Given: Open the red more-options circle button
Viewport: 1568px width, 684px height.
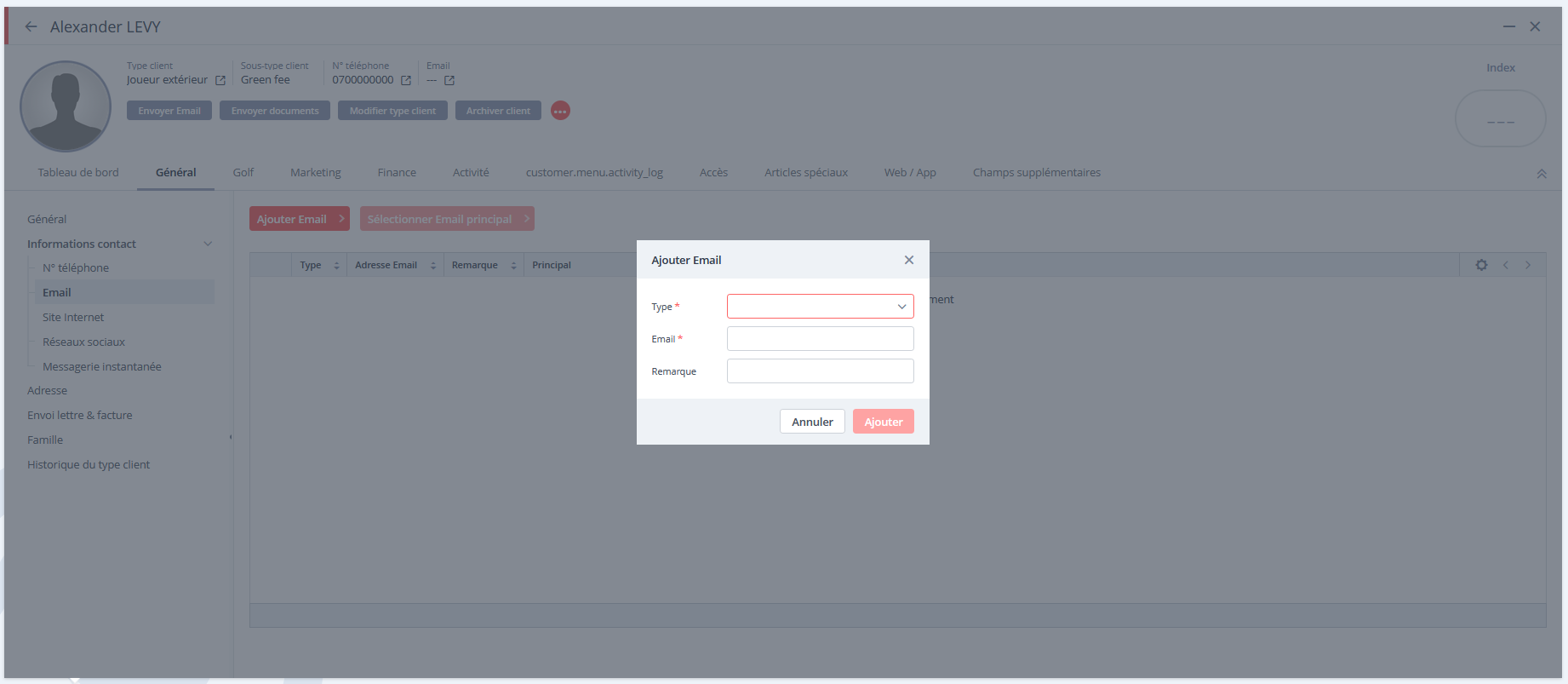Looking at the screenshot, I should tap(560, 111).
